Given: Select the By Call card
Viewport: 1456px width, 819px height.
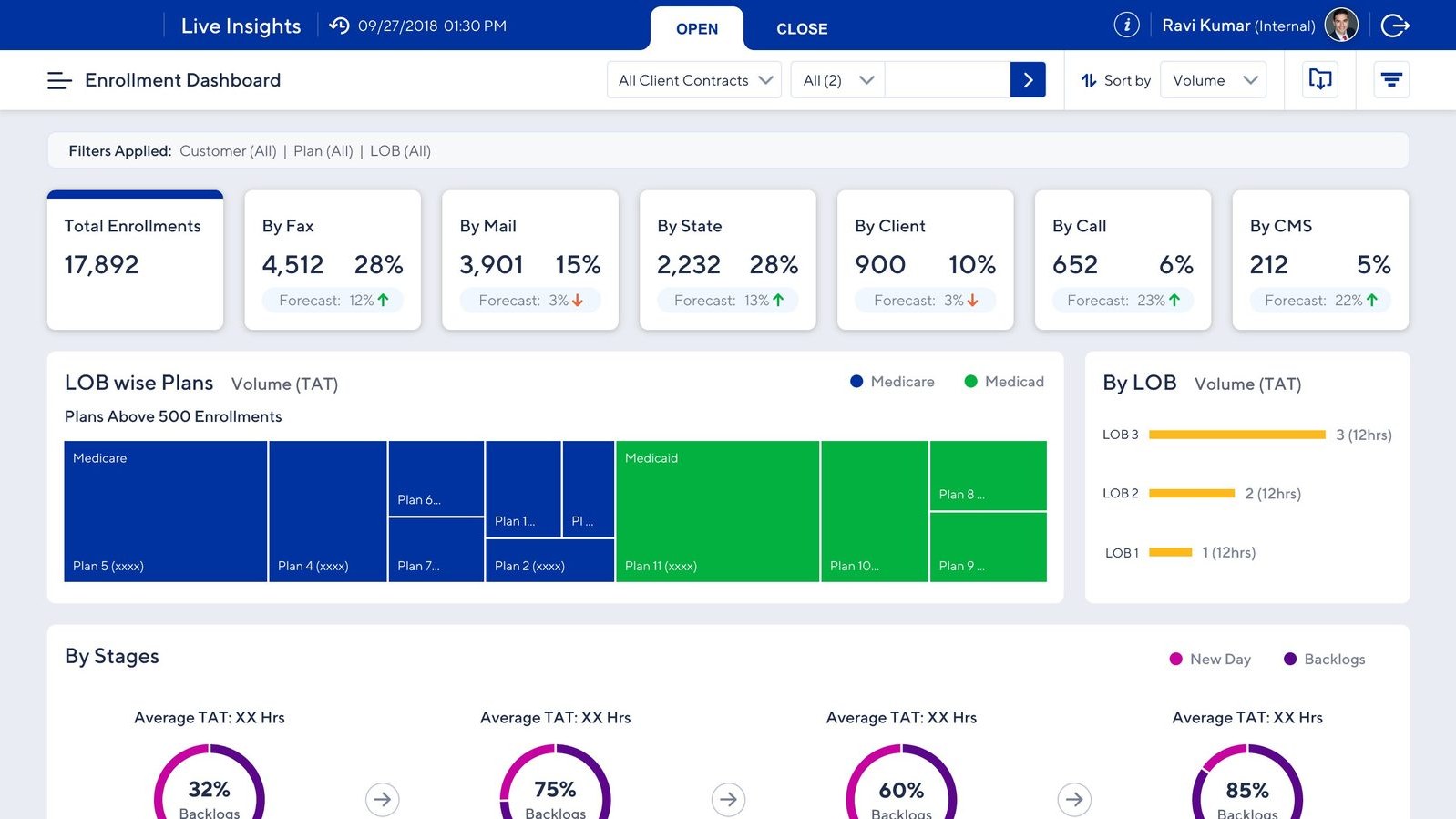Looking at the screenshot, I should tap(1123, 260).
